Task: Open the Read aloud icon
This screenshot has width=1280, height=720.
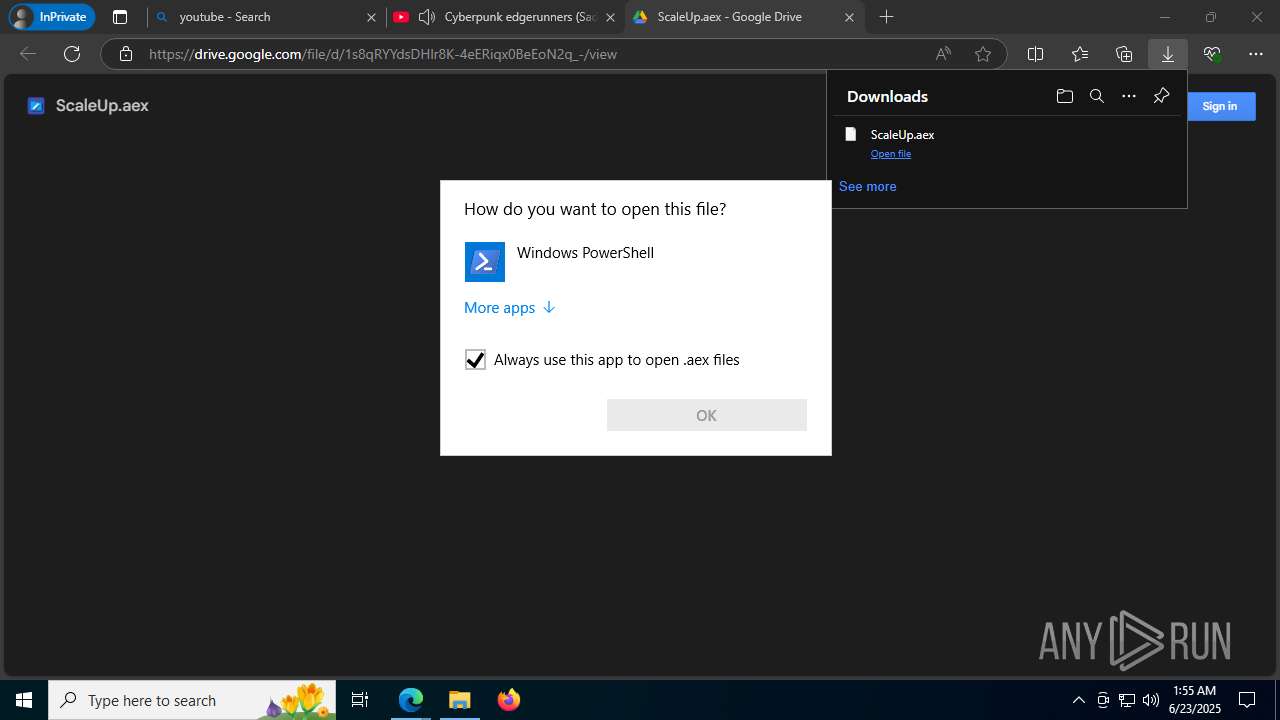Action: 943,54
